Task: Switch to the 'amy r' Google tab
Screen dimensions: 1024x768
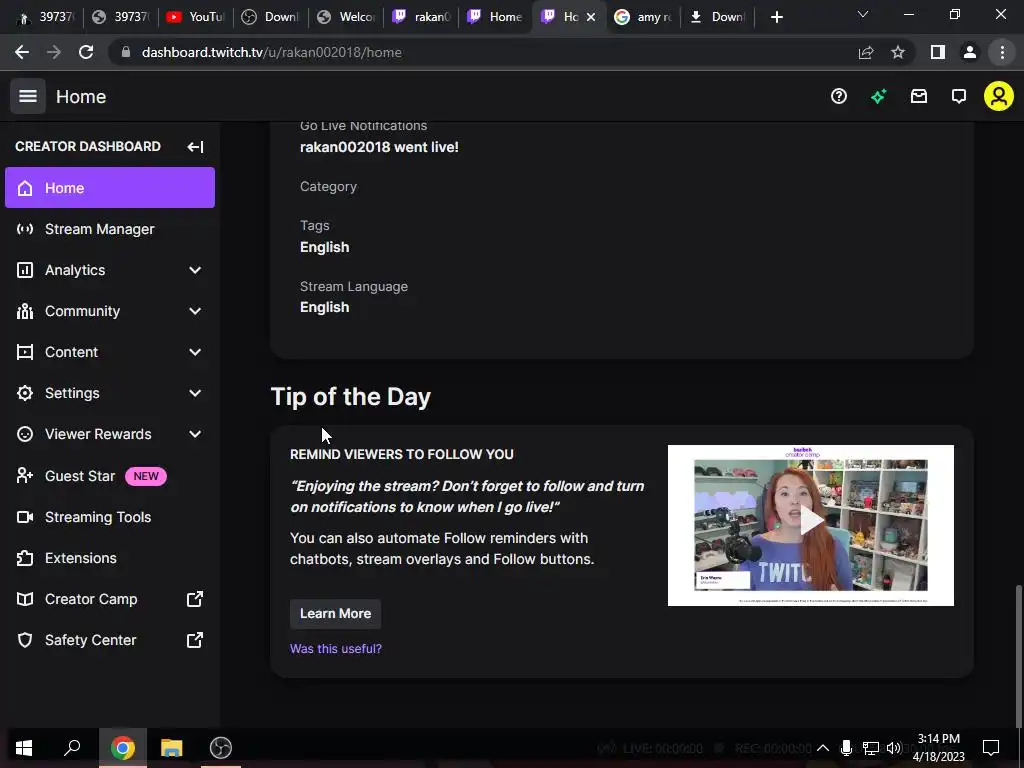Action: (643, 17)
